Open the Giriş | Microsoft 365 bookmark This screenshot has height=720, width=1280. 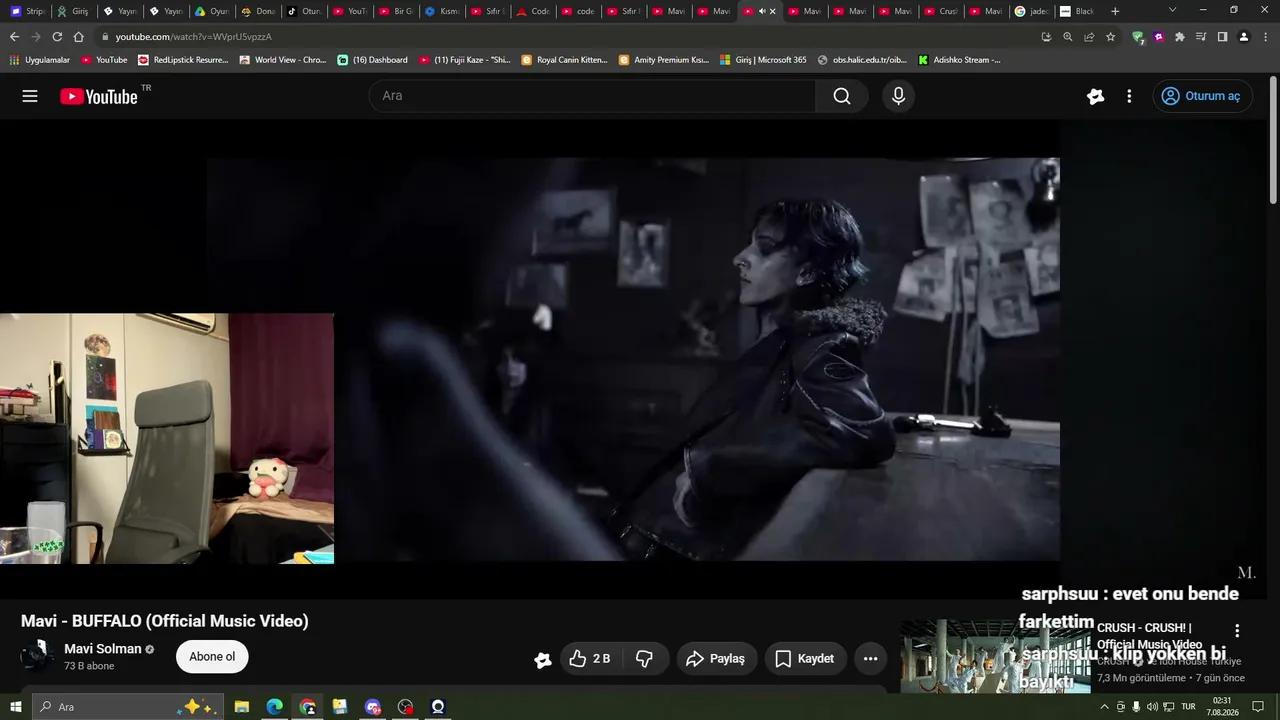pyautogui.click(x=763, y=60)
